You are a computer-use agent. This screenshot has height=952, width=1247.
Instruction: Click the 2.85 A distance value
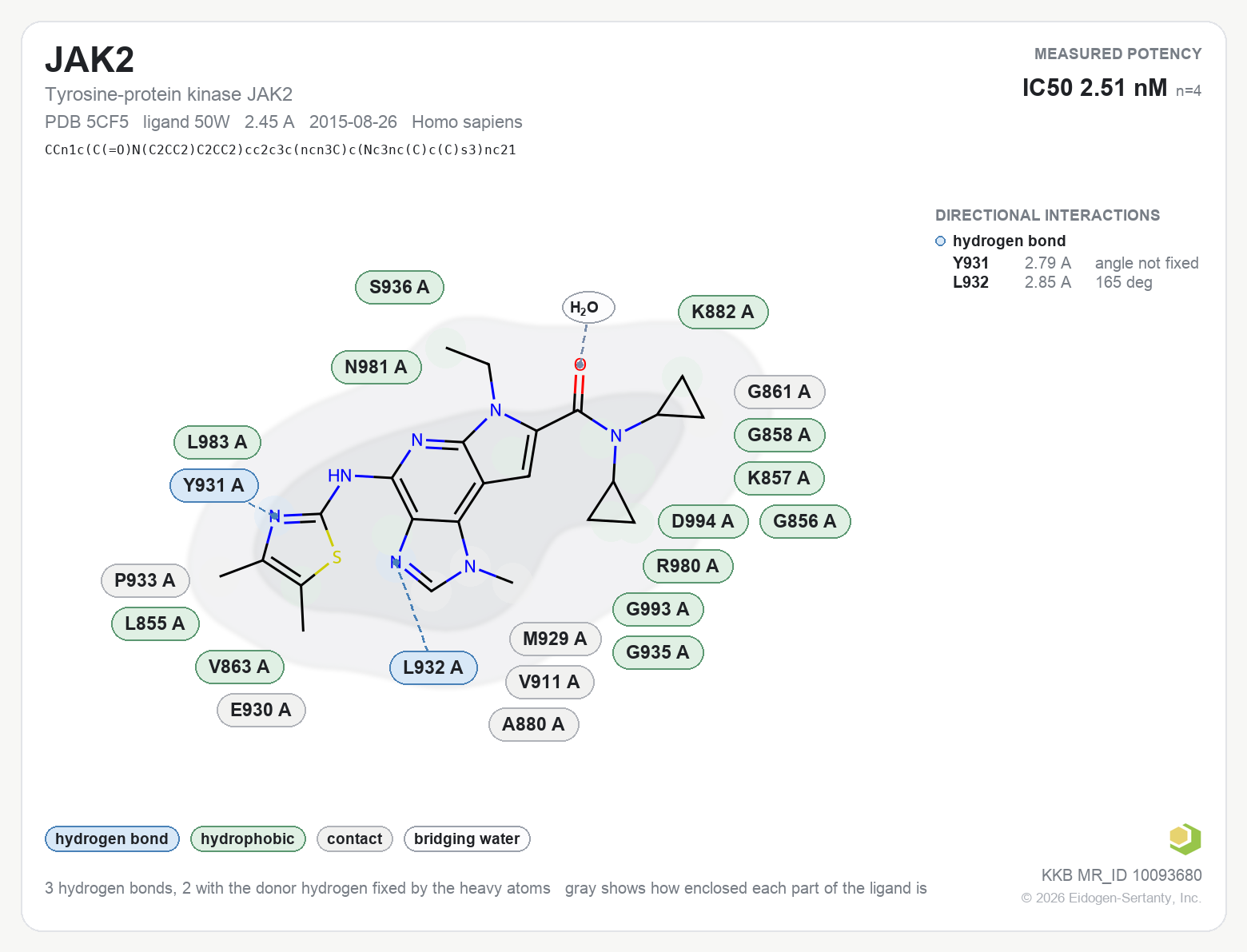click(x=1048, y=282)
